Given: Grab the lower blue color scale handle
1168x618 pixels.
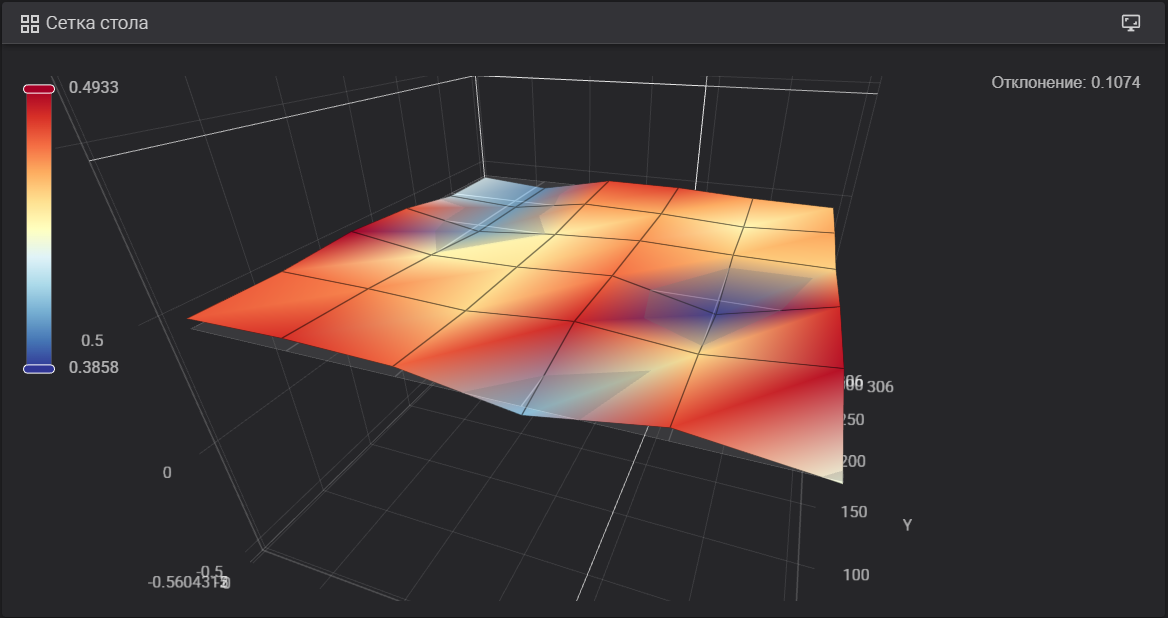Looking at the screenshot, I should (38, 368).
